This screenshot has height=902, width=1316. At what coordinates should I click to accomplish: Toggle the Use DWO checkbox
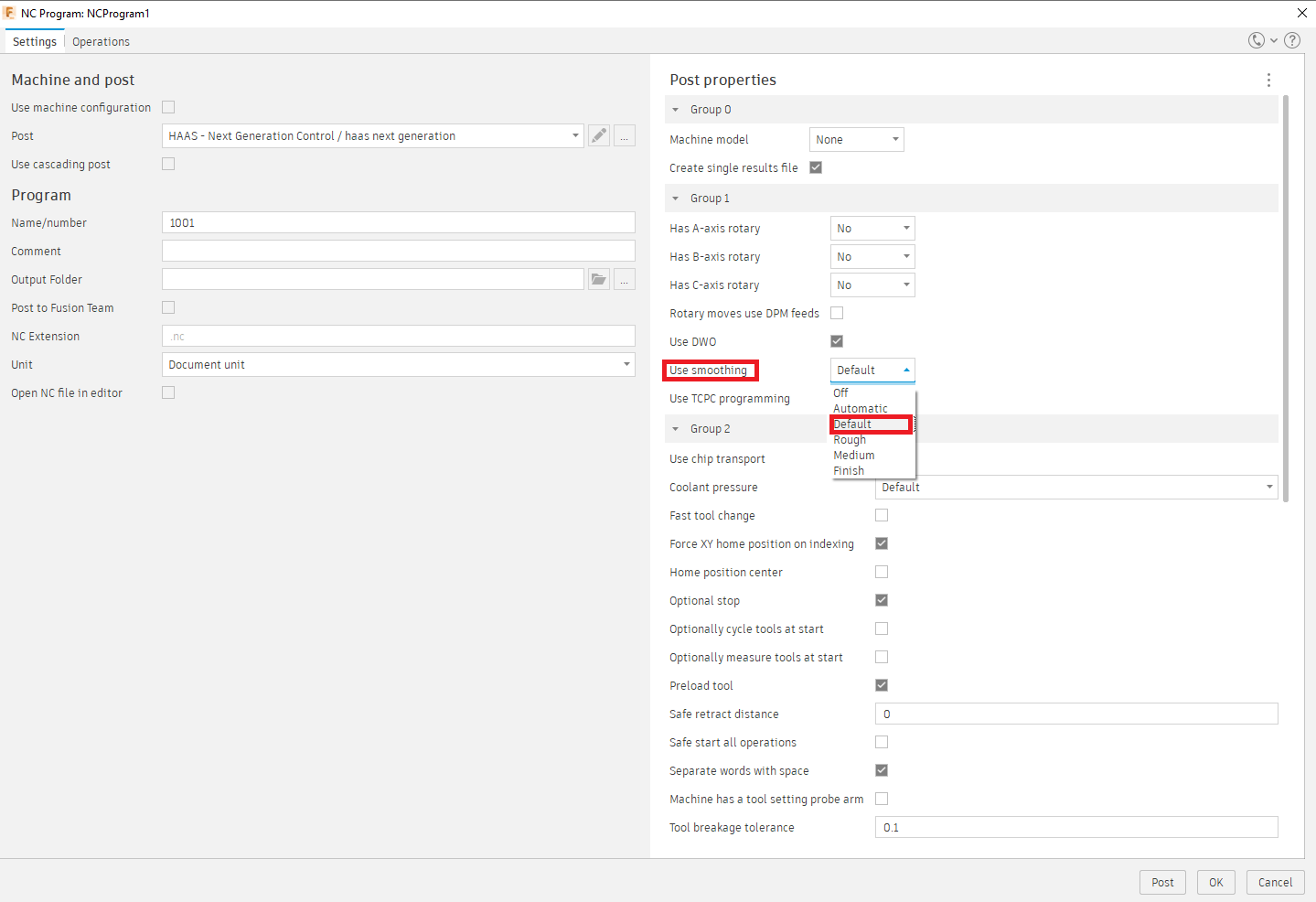pyautogui.click(x=837, y=341)
